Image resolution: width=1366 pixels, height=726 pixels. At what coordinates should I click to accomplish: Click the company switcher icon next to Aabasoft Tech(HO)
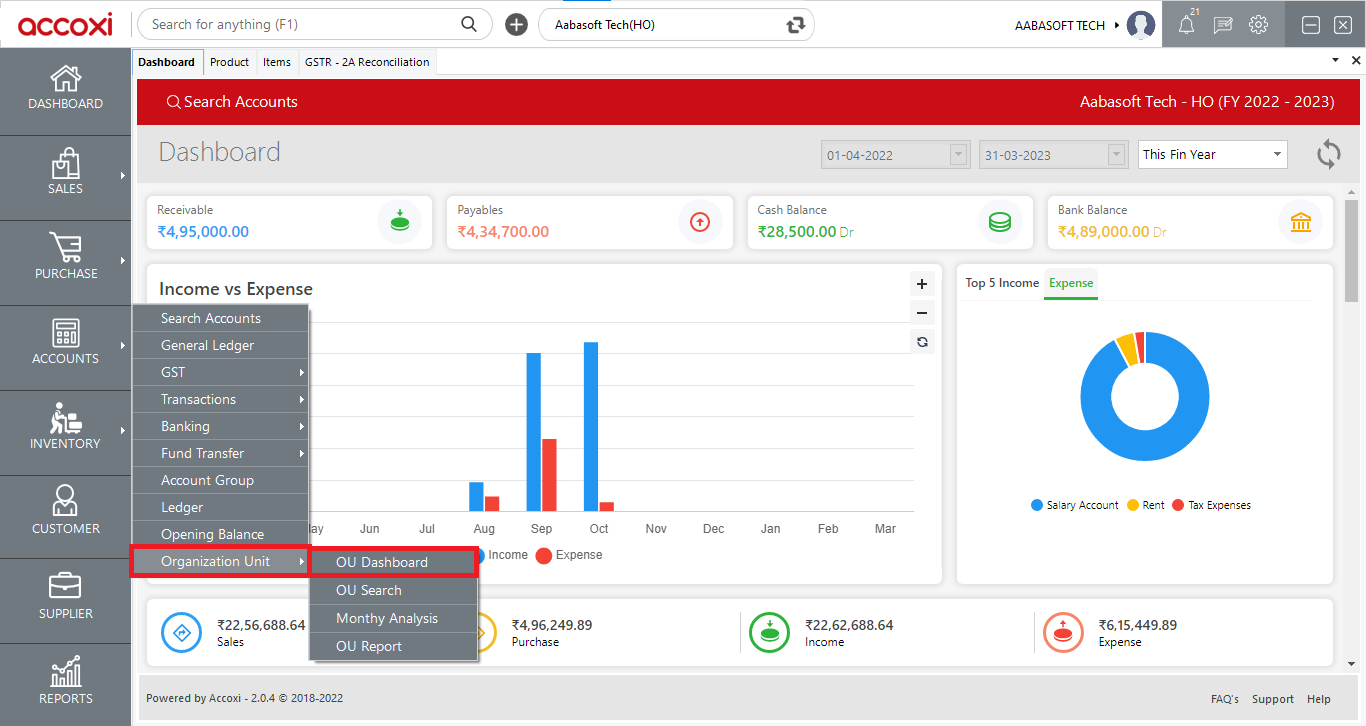[795, 23]
